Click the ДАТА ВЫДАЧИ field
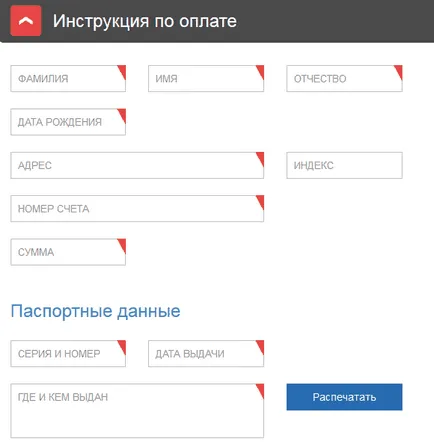This screenshot has width=434, height=442. (x=206, y=354)
